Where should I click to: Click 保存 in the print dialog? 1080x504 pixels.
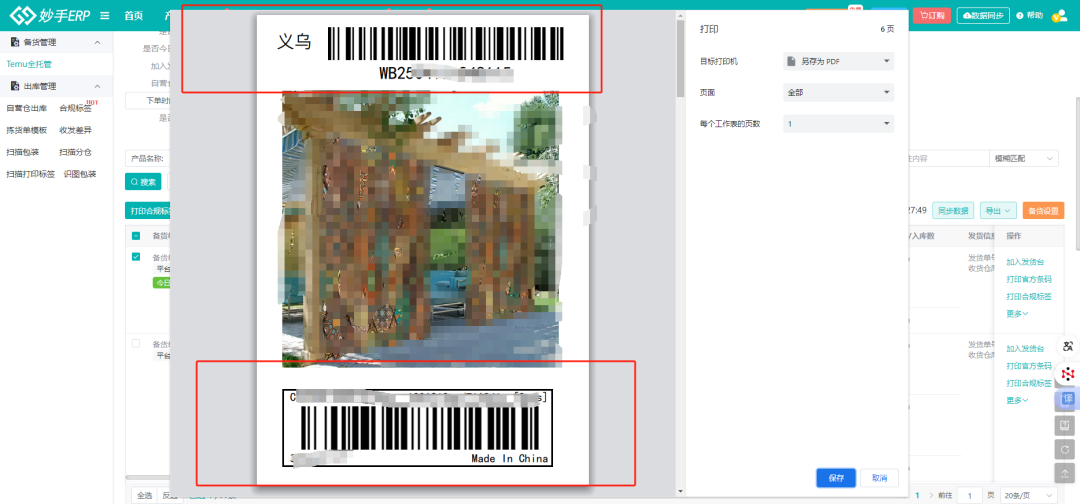pos(836,478)
